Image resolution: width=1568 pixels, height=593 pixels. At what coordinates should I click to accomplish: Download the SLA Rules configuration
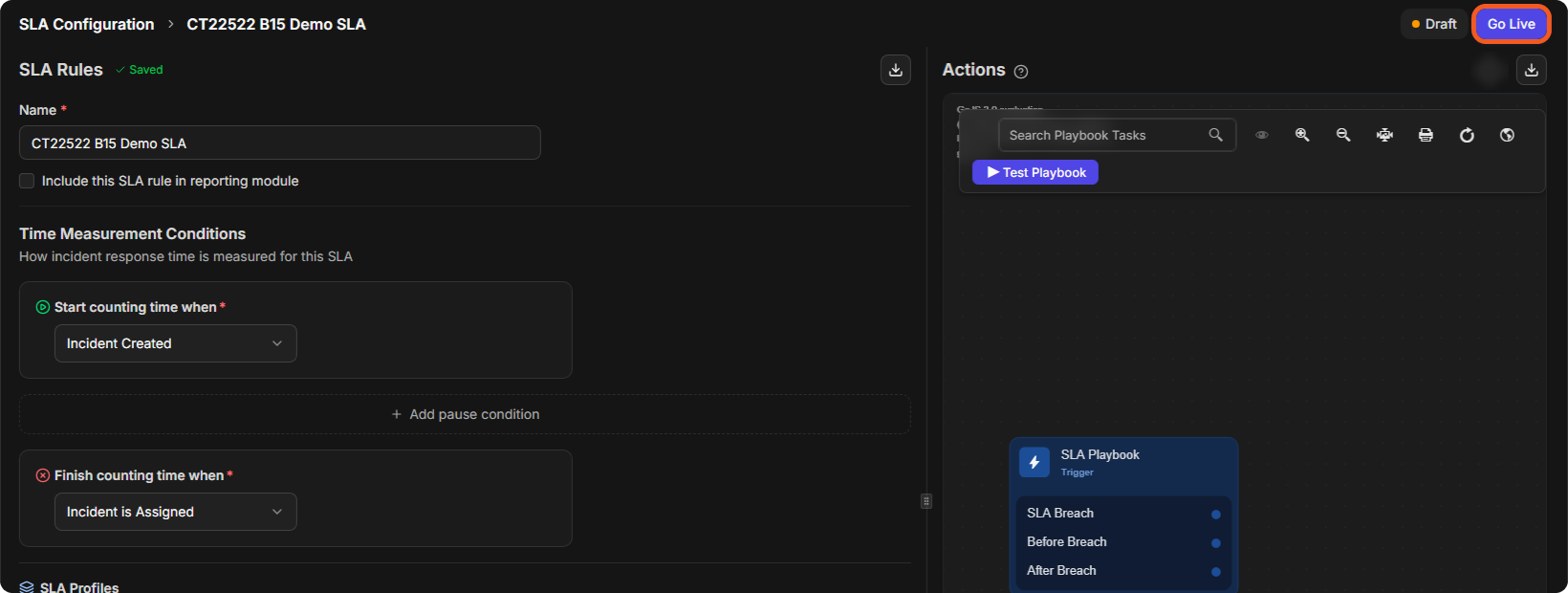(x=896, y=70)
